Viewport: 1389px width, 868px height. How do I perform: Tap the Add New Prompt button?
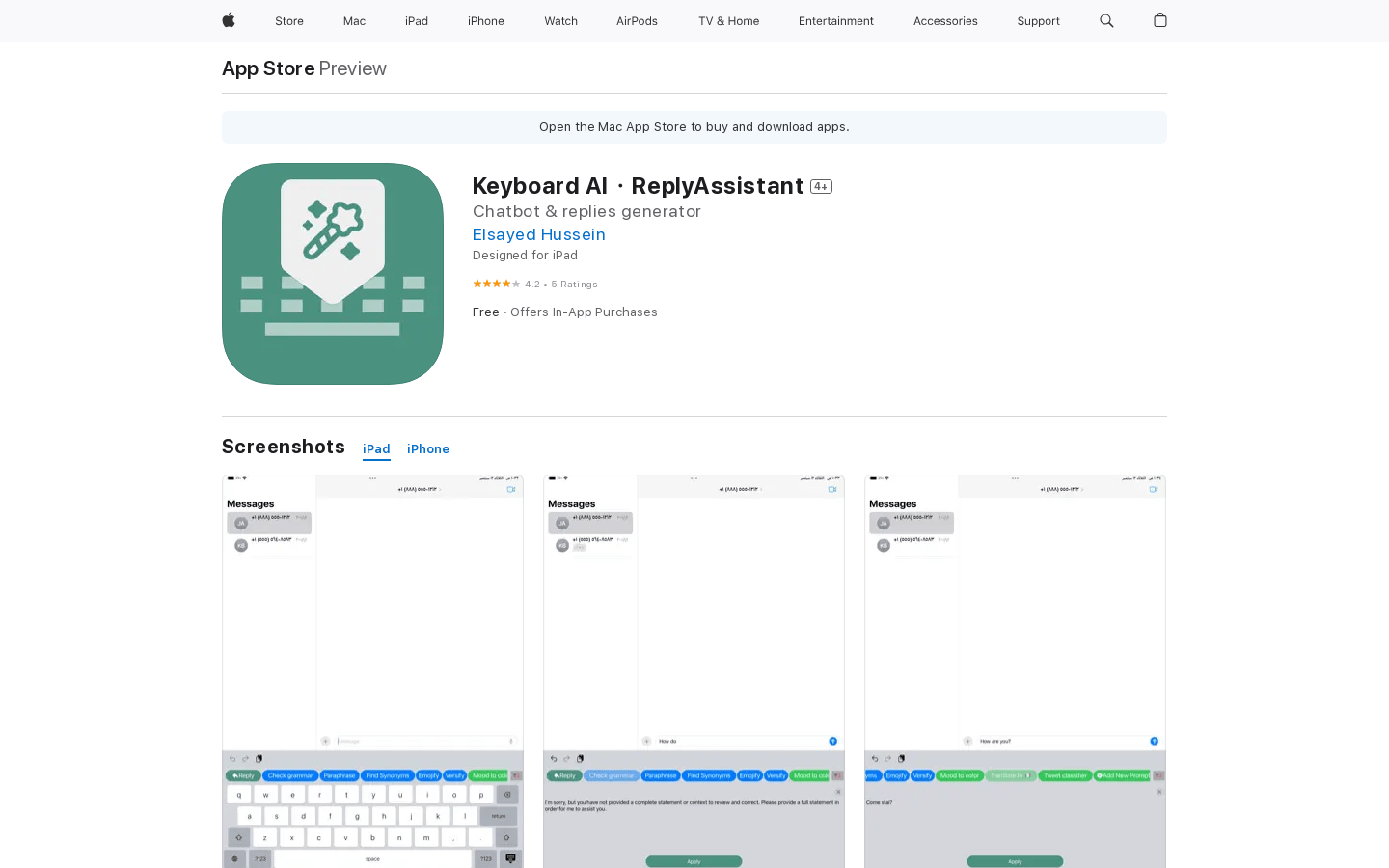click(x=1125, y=774)
